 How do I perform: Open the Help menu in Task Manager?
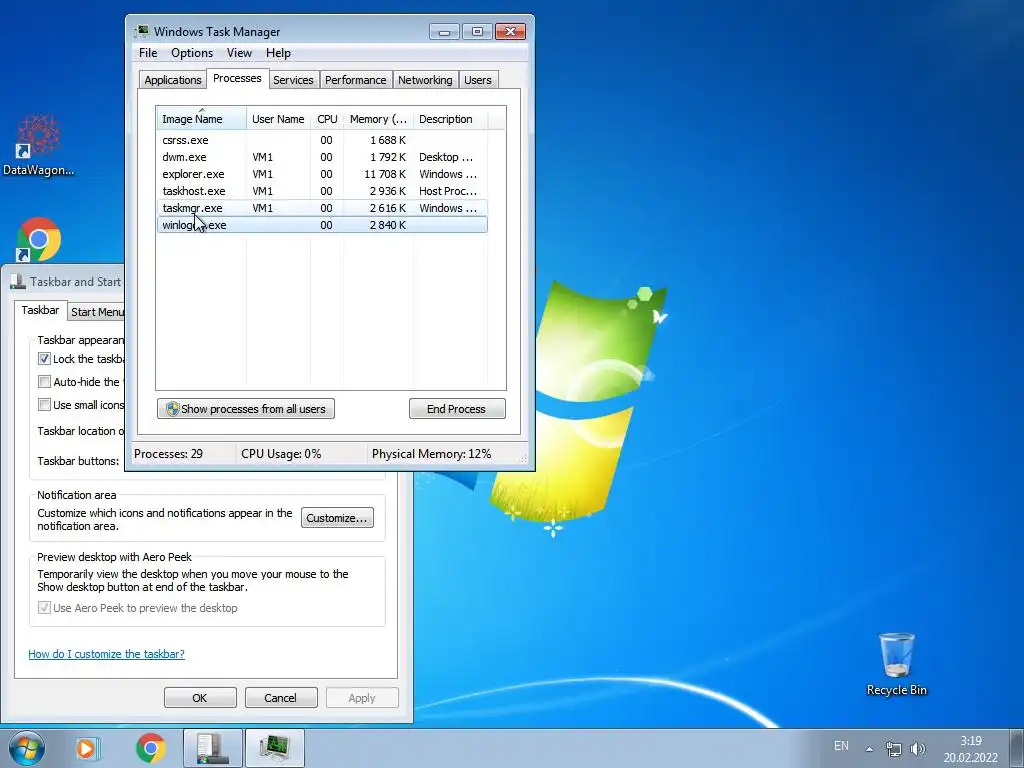278,53
